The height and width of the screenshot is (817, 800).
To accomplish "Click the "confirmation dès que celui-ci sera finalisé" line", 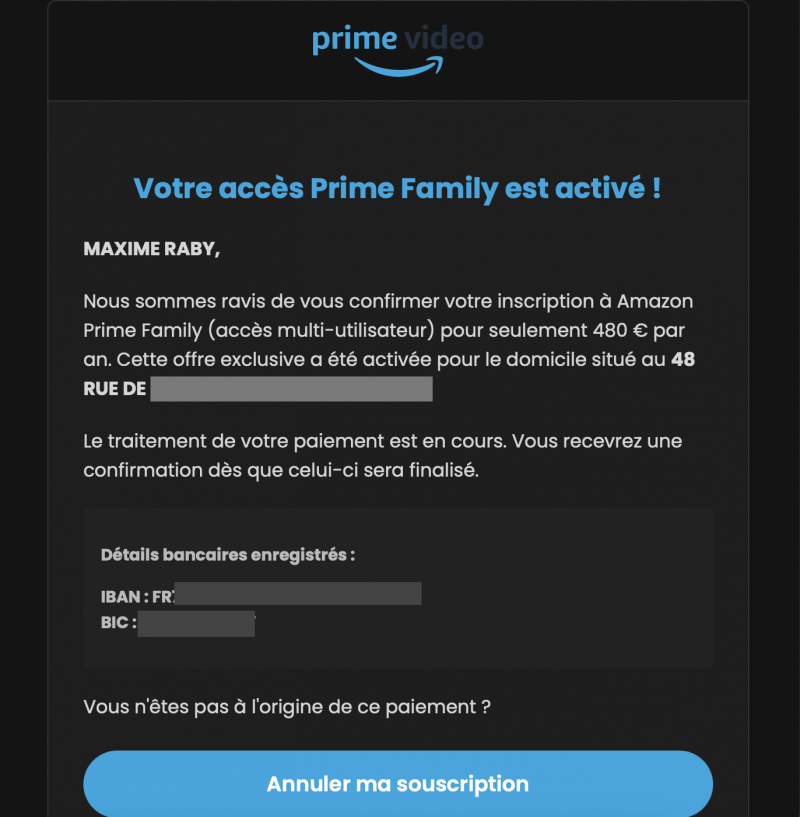I will [281, 470].
